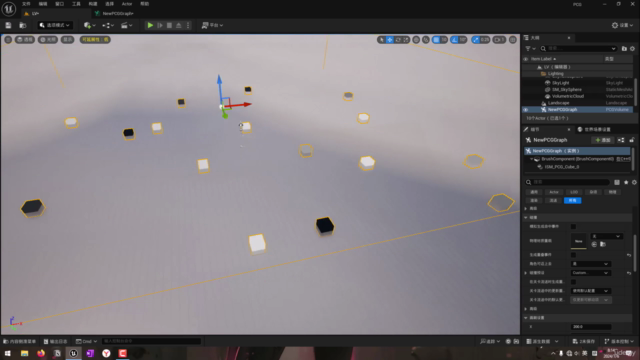The height and width of the screenshot is (360, 640).
Task: Toggle the first collision checkbox
Action: coord(573,227)
